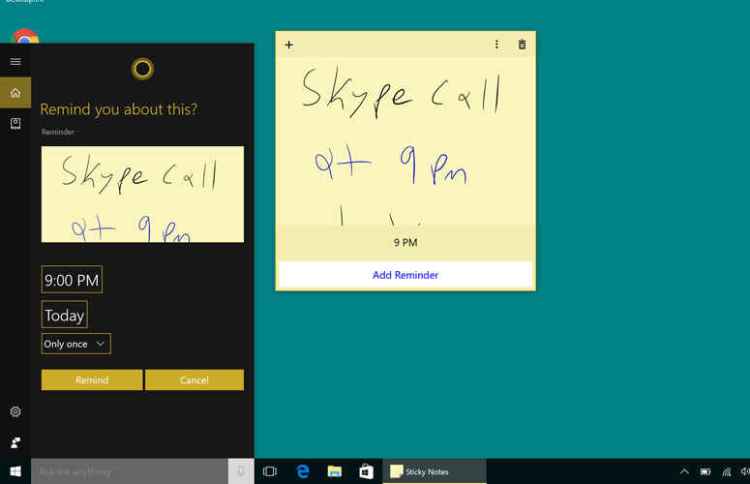This screenshot has height=484, width=750.
Task: Open the network status icon
Action: [x=727, y=472]
